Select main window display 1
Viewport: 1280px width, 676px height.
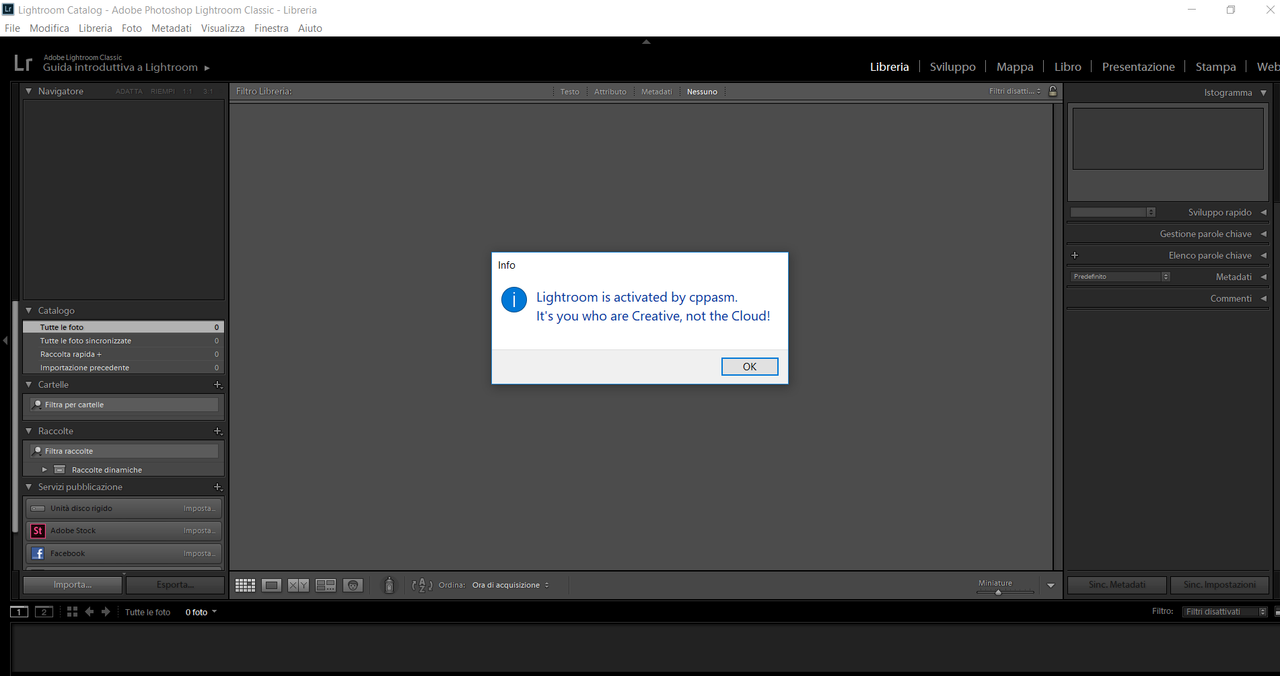(19, 612)
